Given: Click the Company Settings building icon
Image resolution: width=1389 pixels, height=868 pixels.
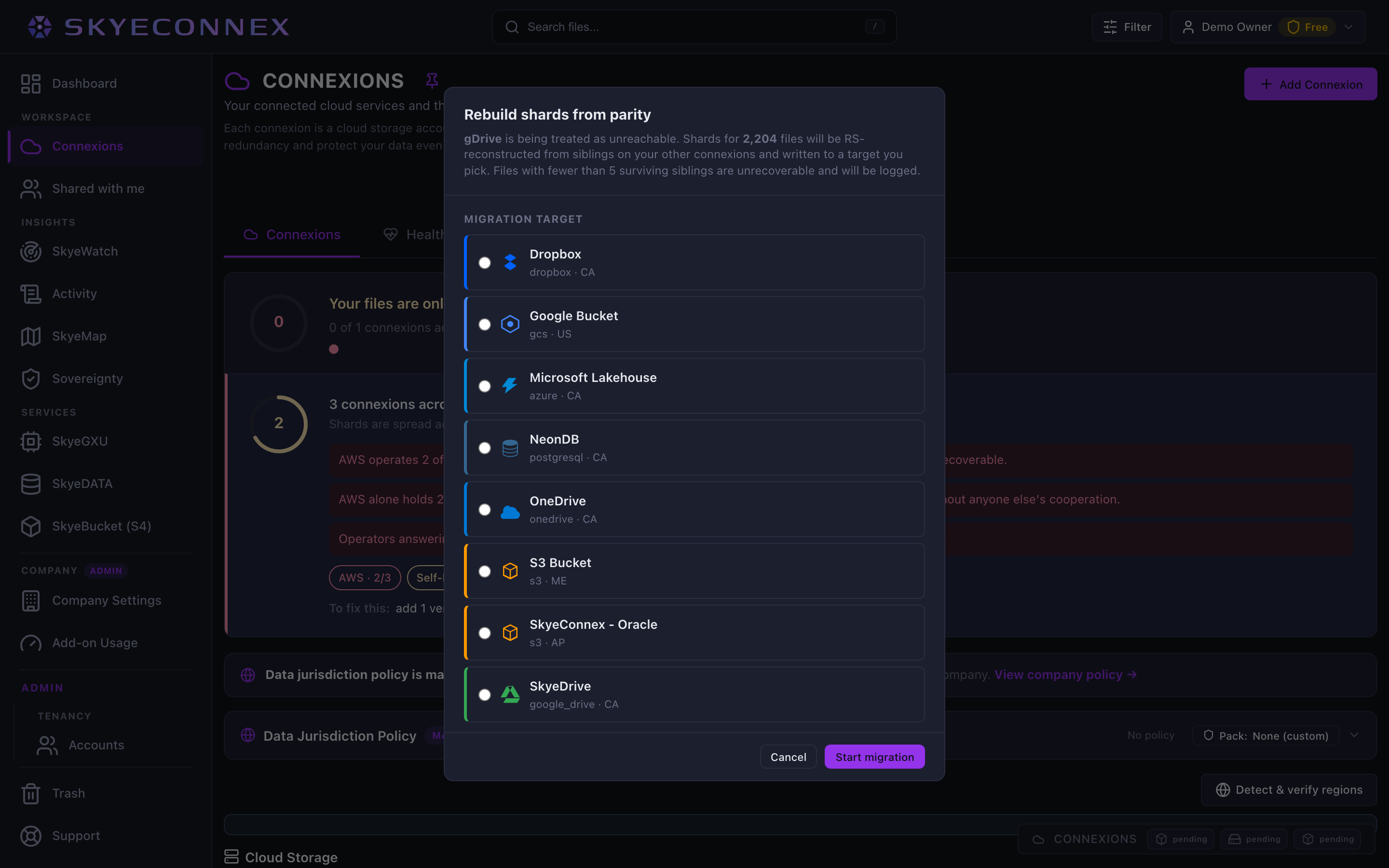Looking at the screenshot, I should [31, 600].
